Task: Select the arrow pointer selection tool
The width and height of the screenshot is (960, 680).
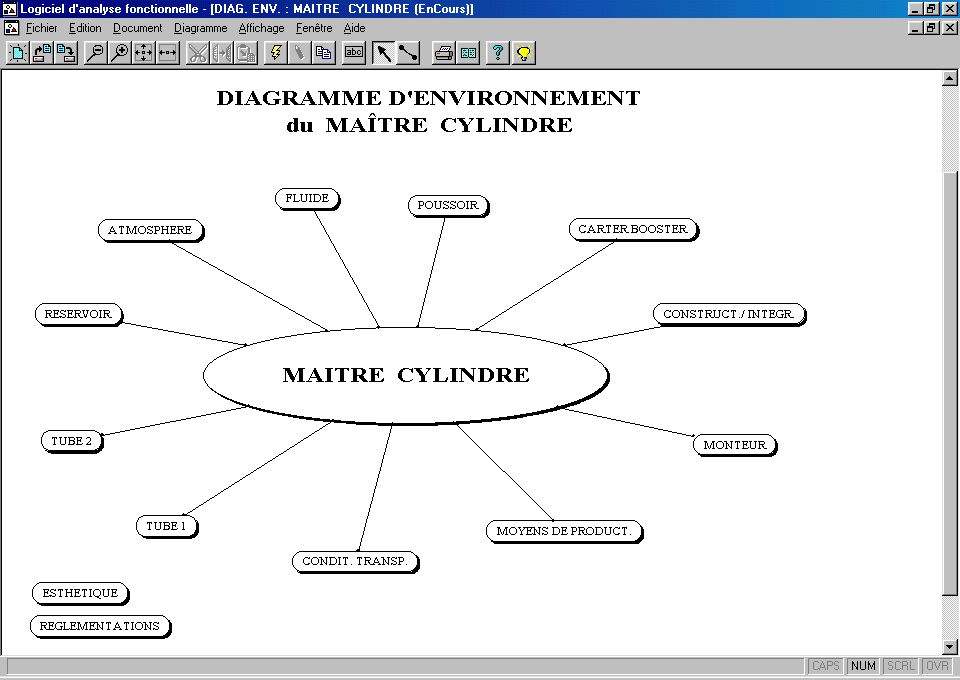Action: [x=384, y=53]
